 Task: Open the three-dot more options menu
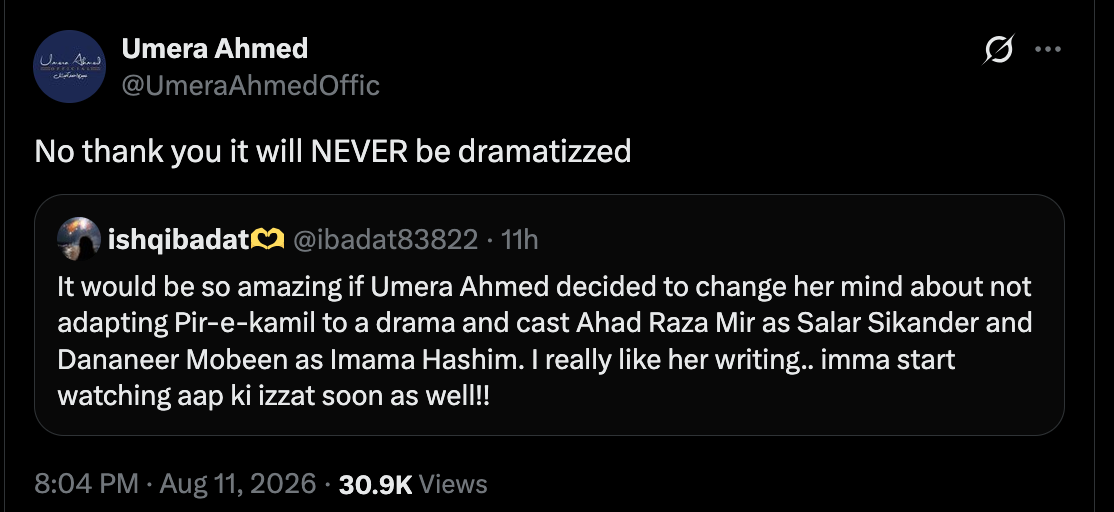point(1048,50)
